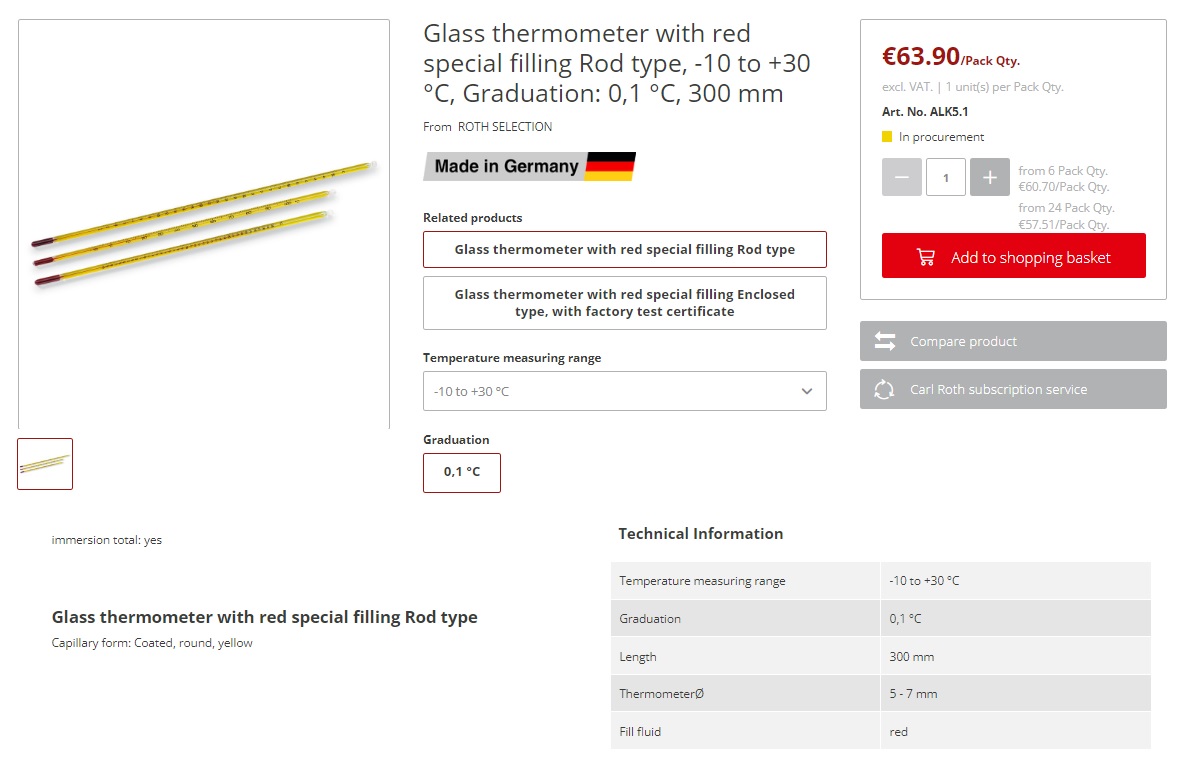
Task: Click the plus quantity button
Action: (989, 177)
